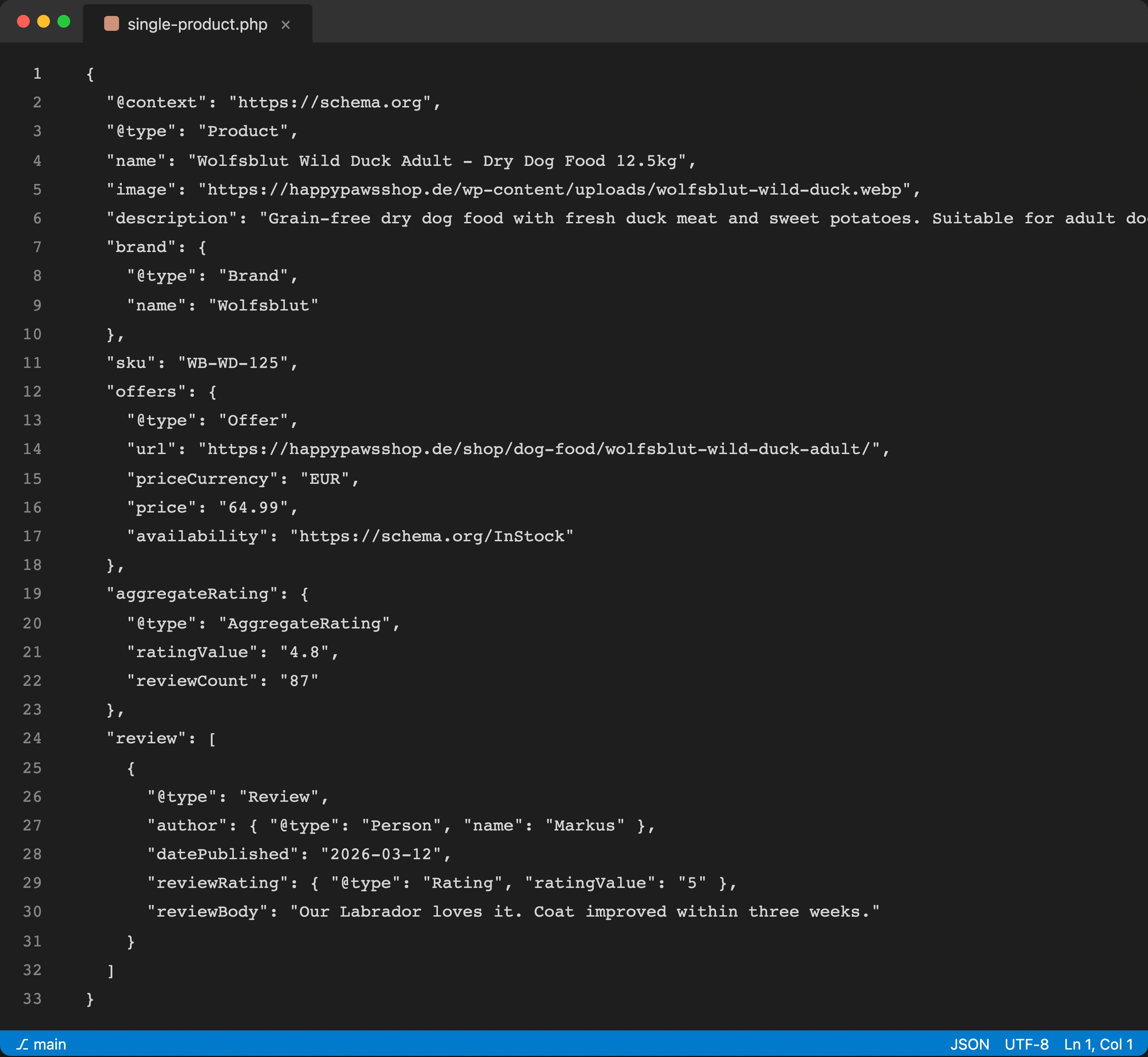Close the single-product.php tab

286,24
